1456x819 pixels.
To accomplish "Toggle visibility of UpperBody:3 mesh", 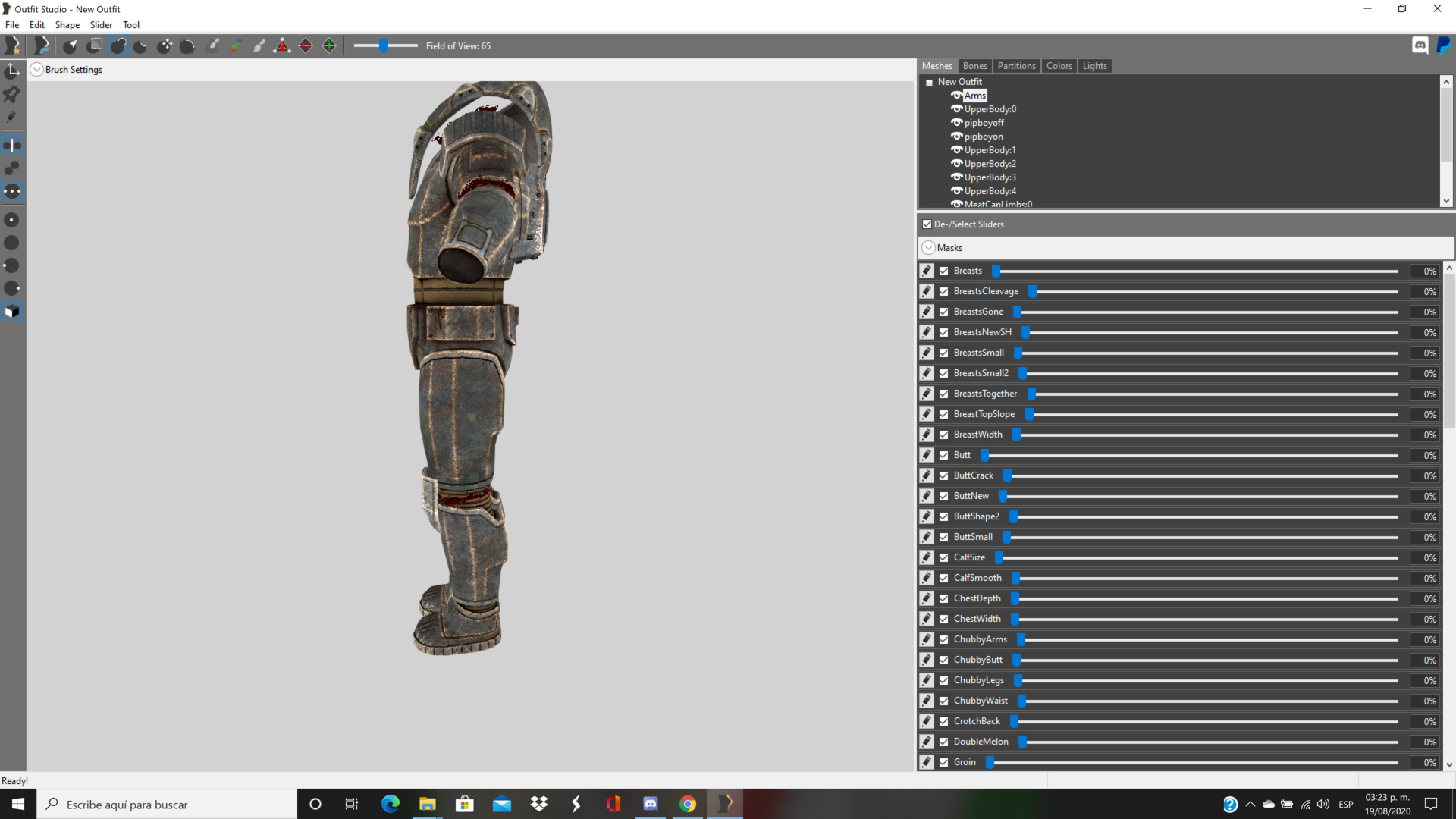I will pos(956,177).
